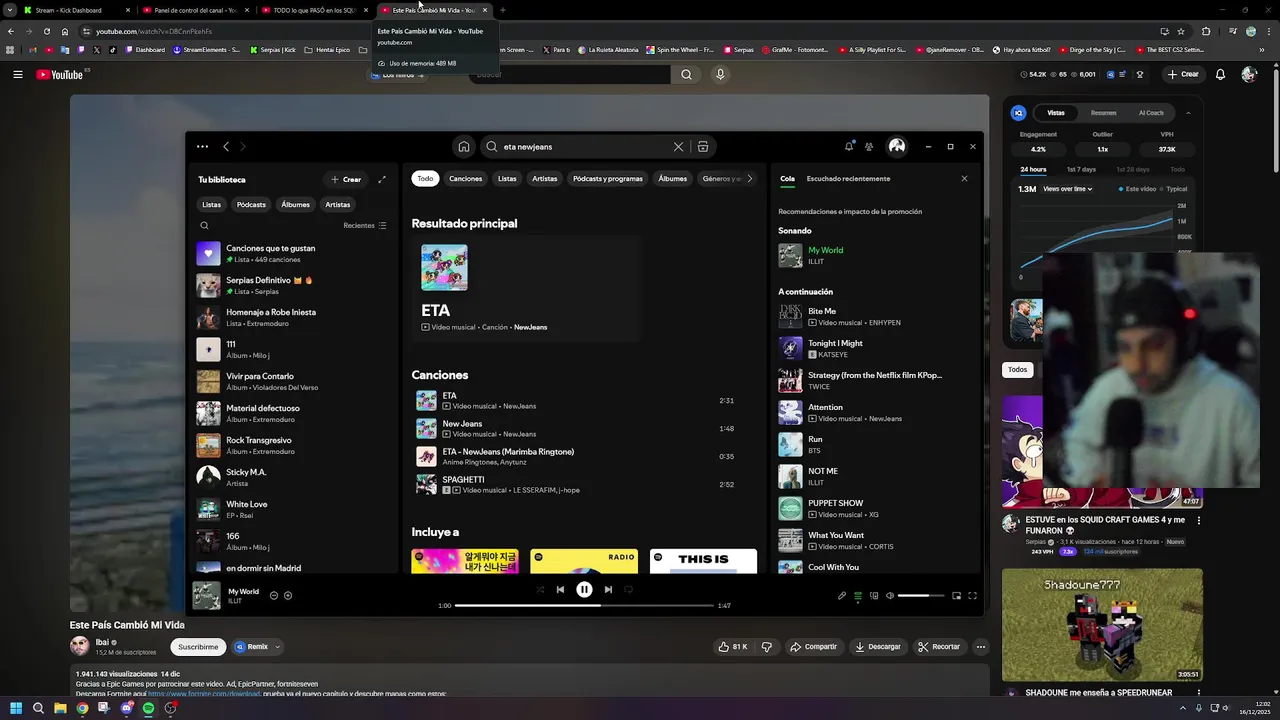Open YouTube hamburger guide menu
Screen dimensions: 1280x720
click(x=18, y=74)
